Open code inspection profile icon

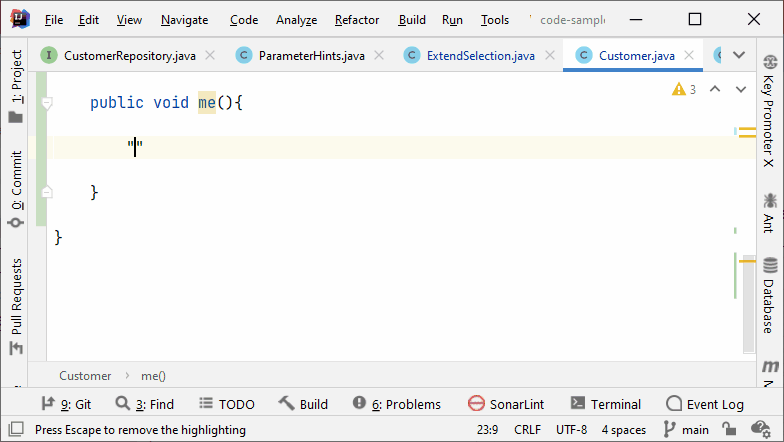pos(760,429)
